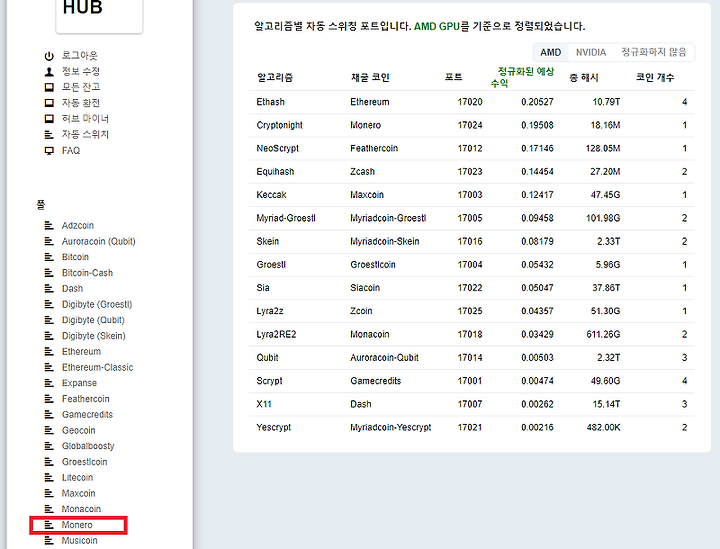Click Myriadcoin-Yescrypt coin cell
This screenshot has width=720, height=549.
coord(391,427)
